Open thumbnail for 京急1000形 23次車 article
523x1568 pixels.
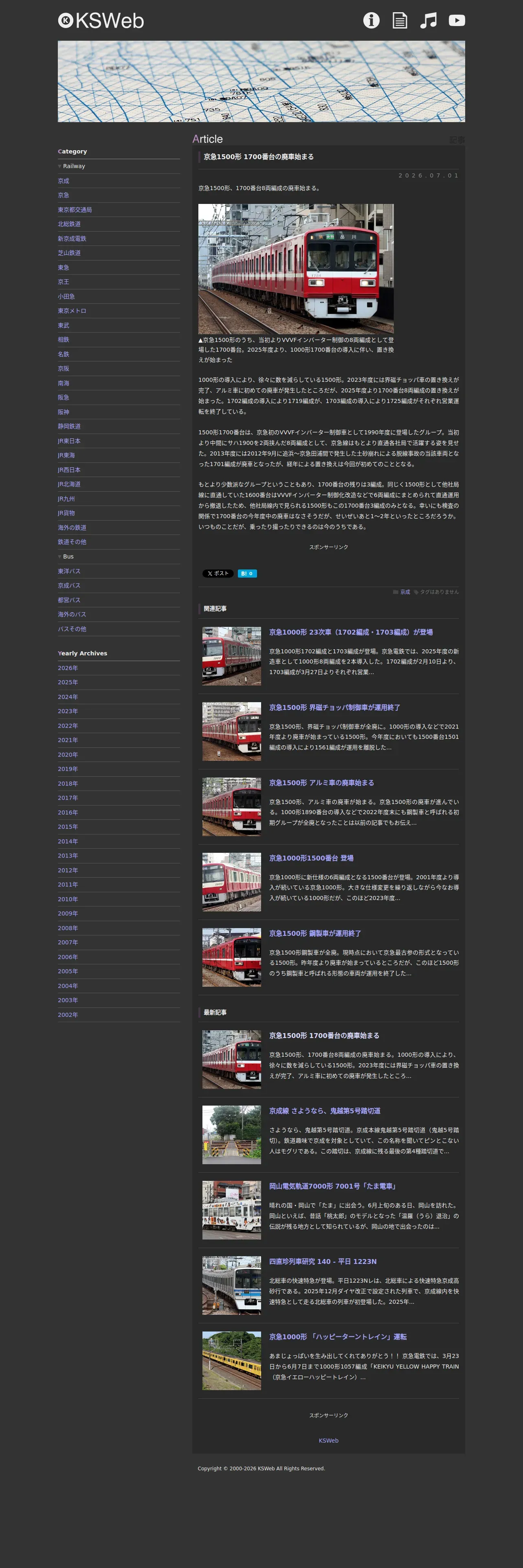[x=231, y=656]
